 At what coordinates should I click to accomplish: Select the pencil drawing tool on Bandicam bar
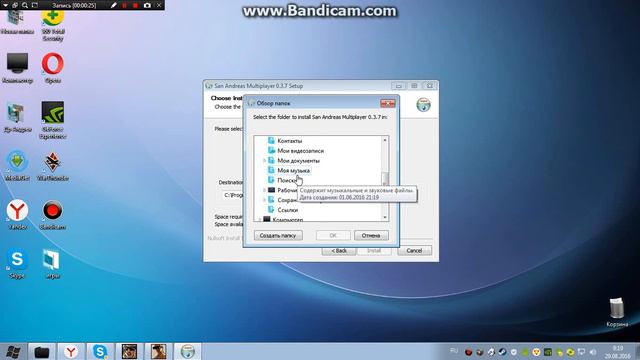(x=113, y=5)
